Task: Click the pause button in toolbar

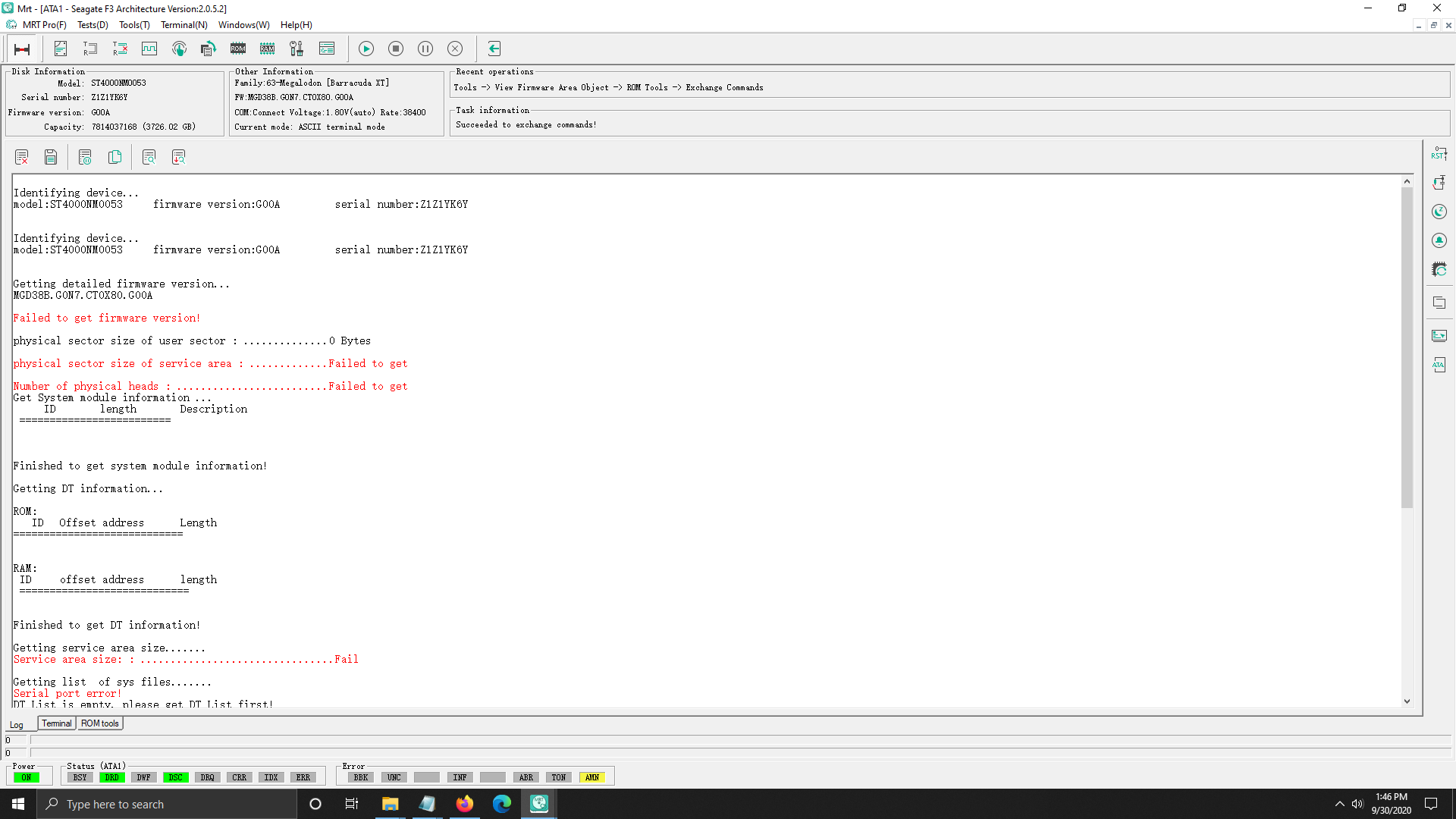Action: click(425, 49)
